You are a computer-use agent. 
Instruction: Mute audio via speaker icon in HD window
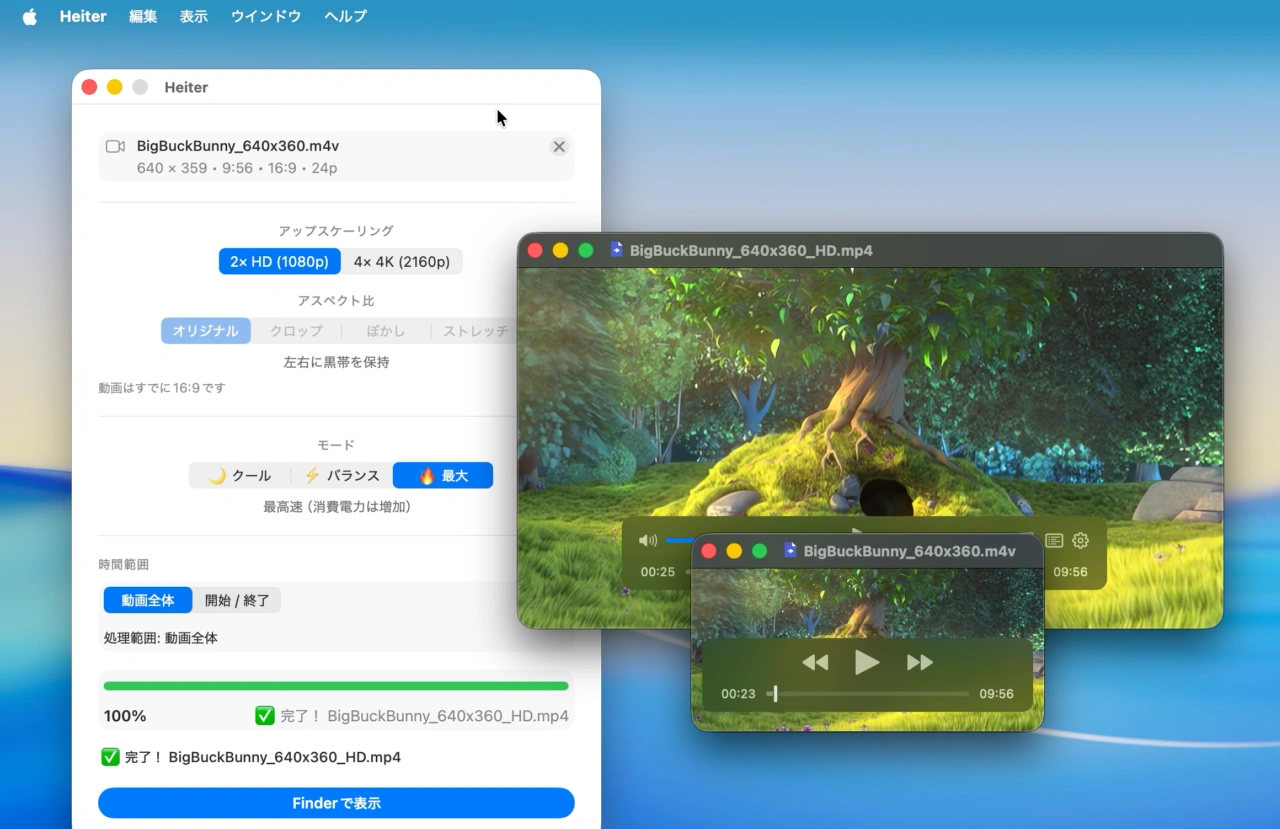(648, 541)
